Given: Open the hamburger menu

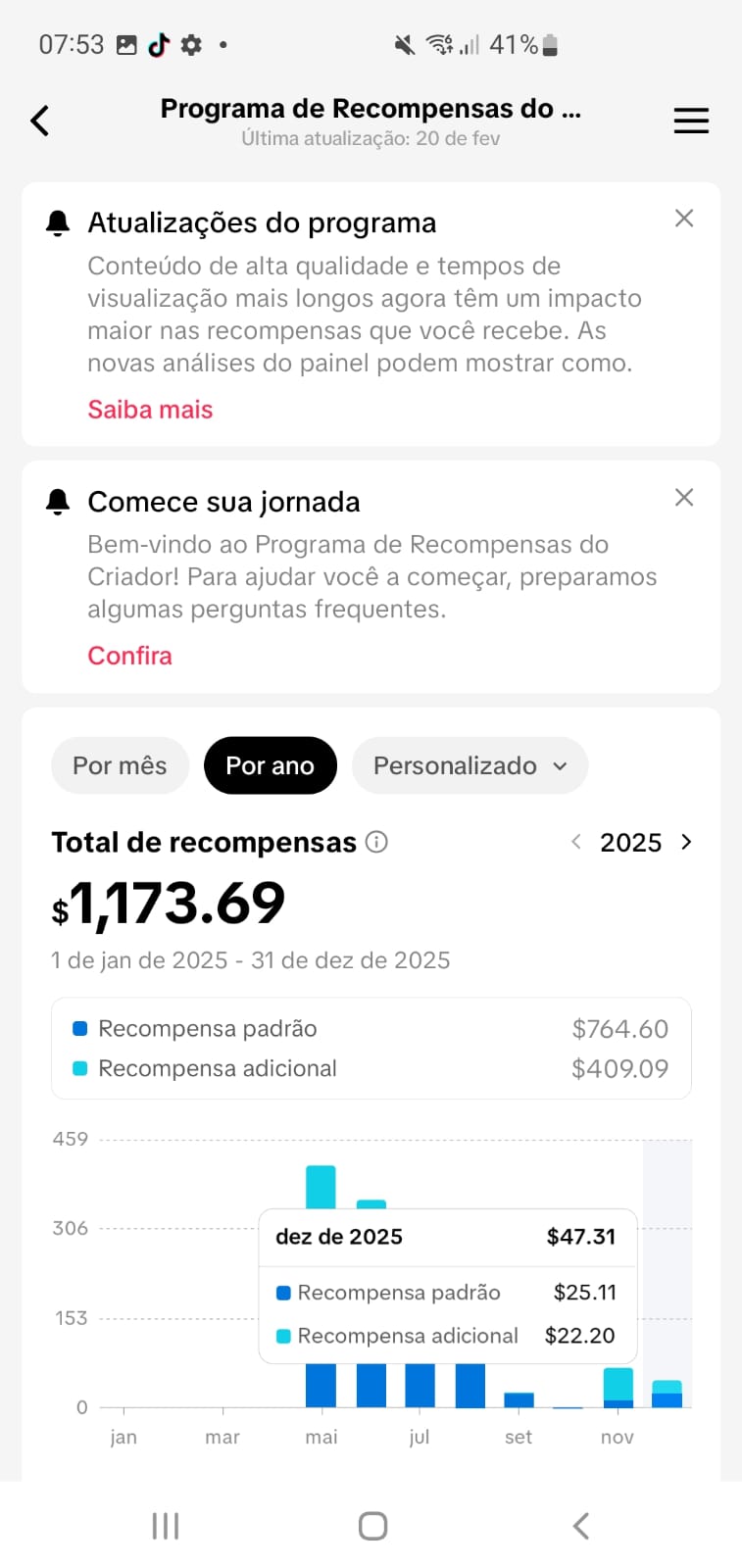Looking at the screenshot, I should (x=691, y=121).
